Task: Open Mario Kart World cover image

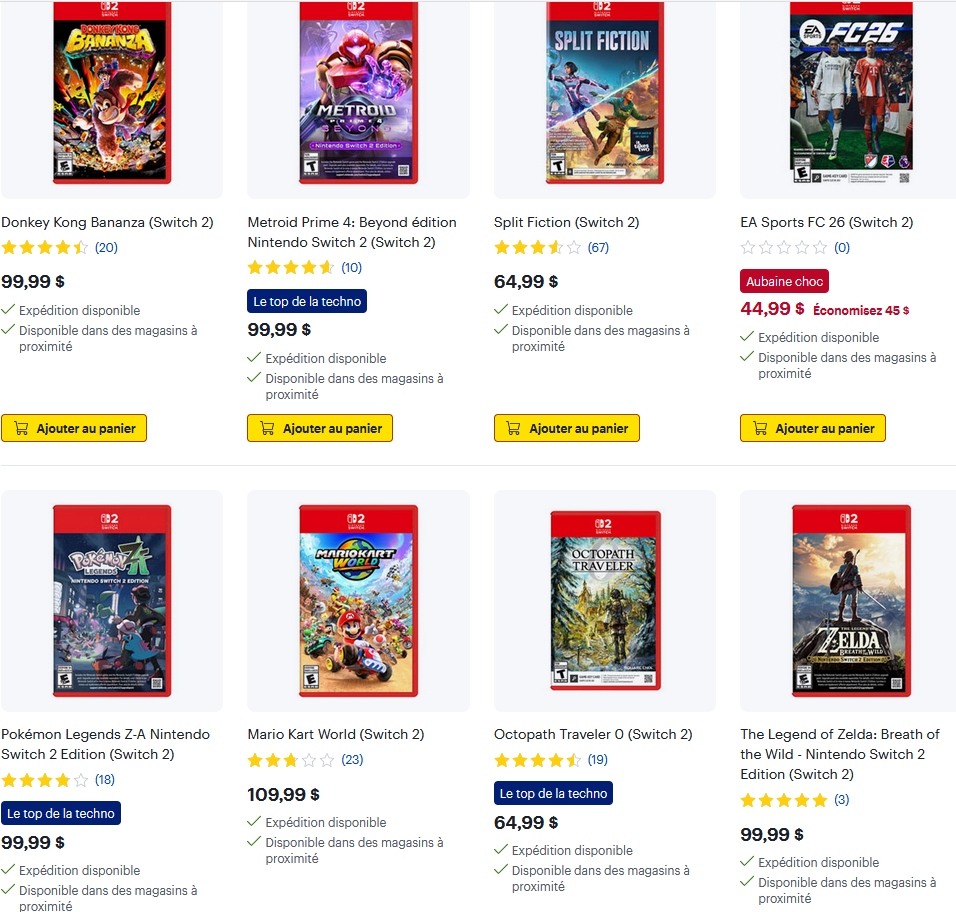Action: coord(358,600)
